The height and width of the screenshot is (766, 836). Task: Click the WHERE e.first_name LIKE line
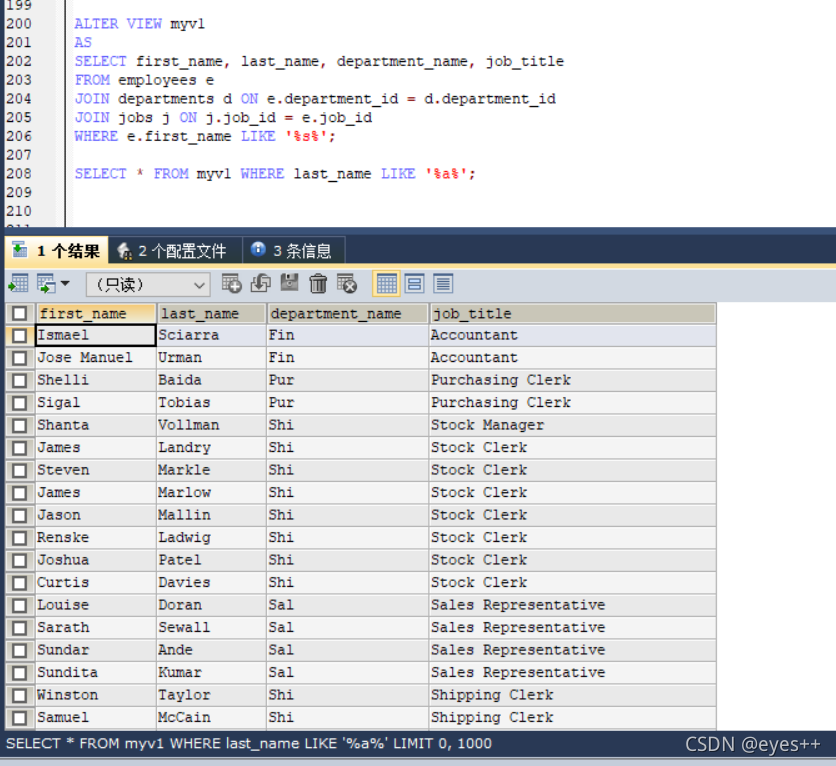205,136
